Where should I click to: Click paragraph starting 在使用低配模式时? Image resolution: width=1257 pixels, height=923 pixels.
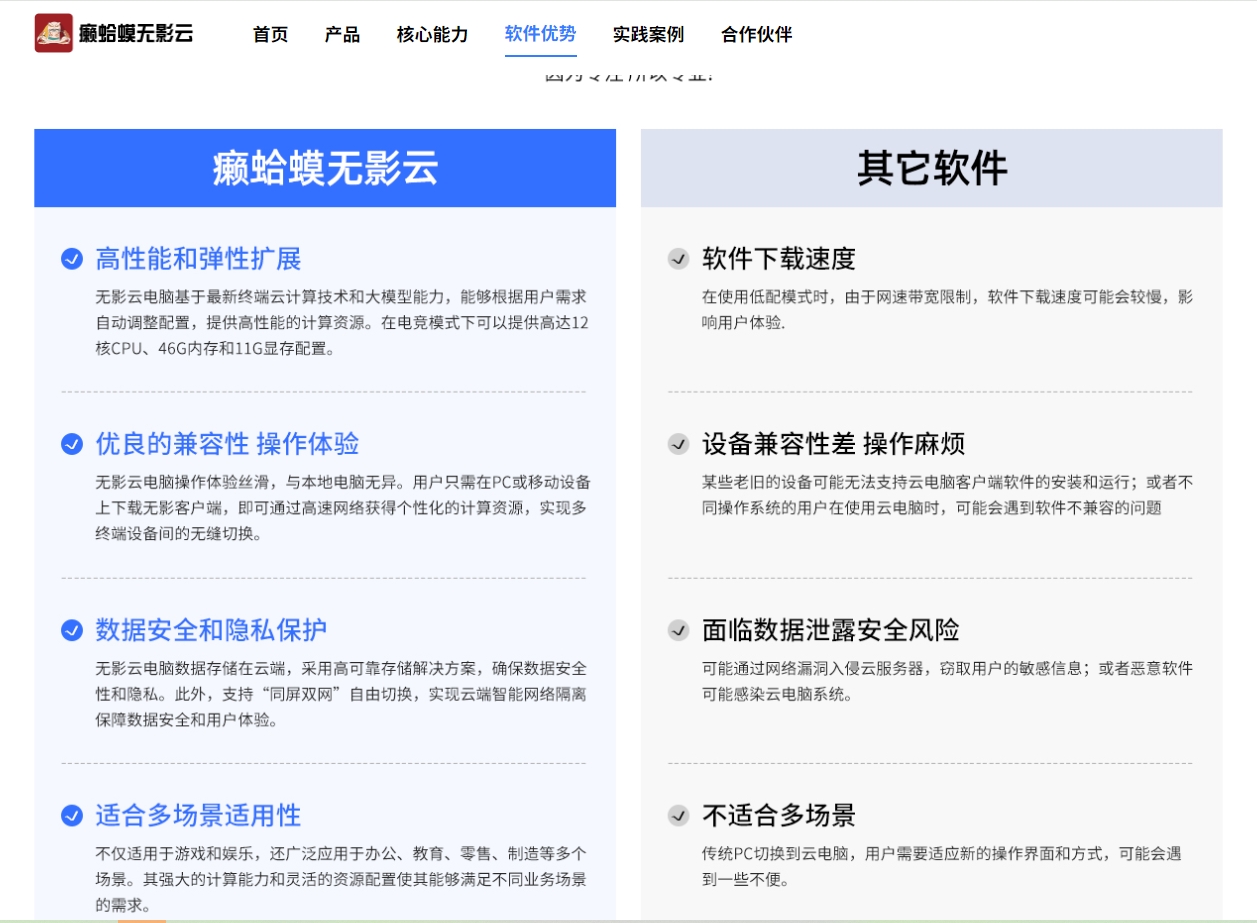[x=948, y=310]
